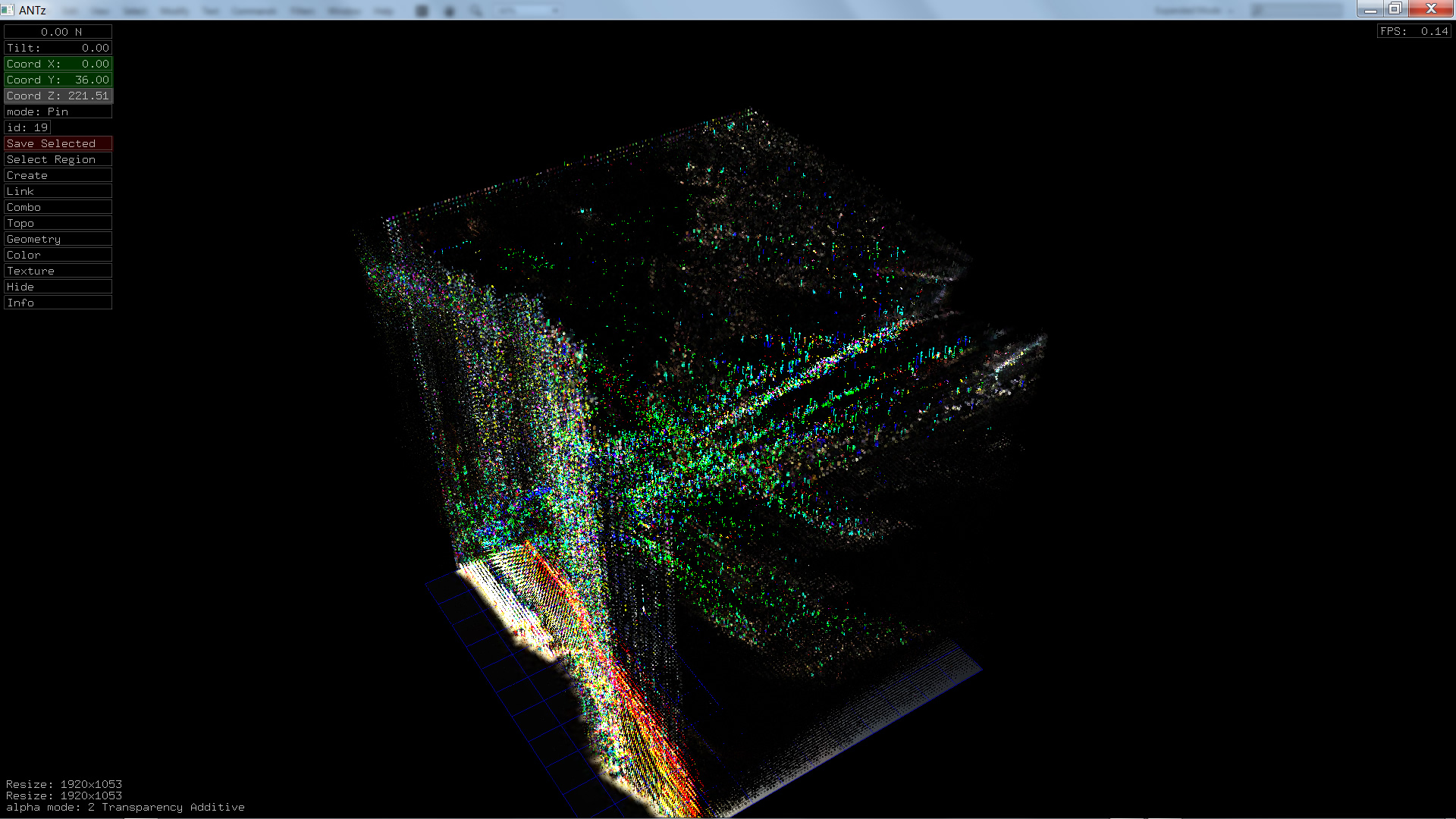Viewport: 1456px width, 819px height.
Task: Open the Info entry
Action: tap(58, 303)
